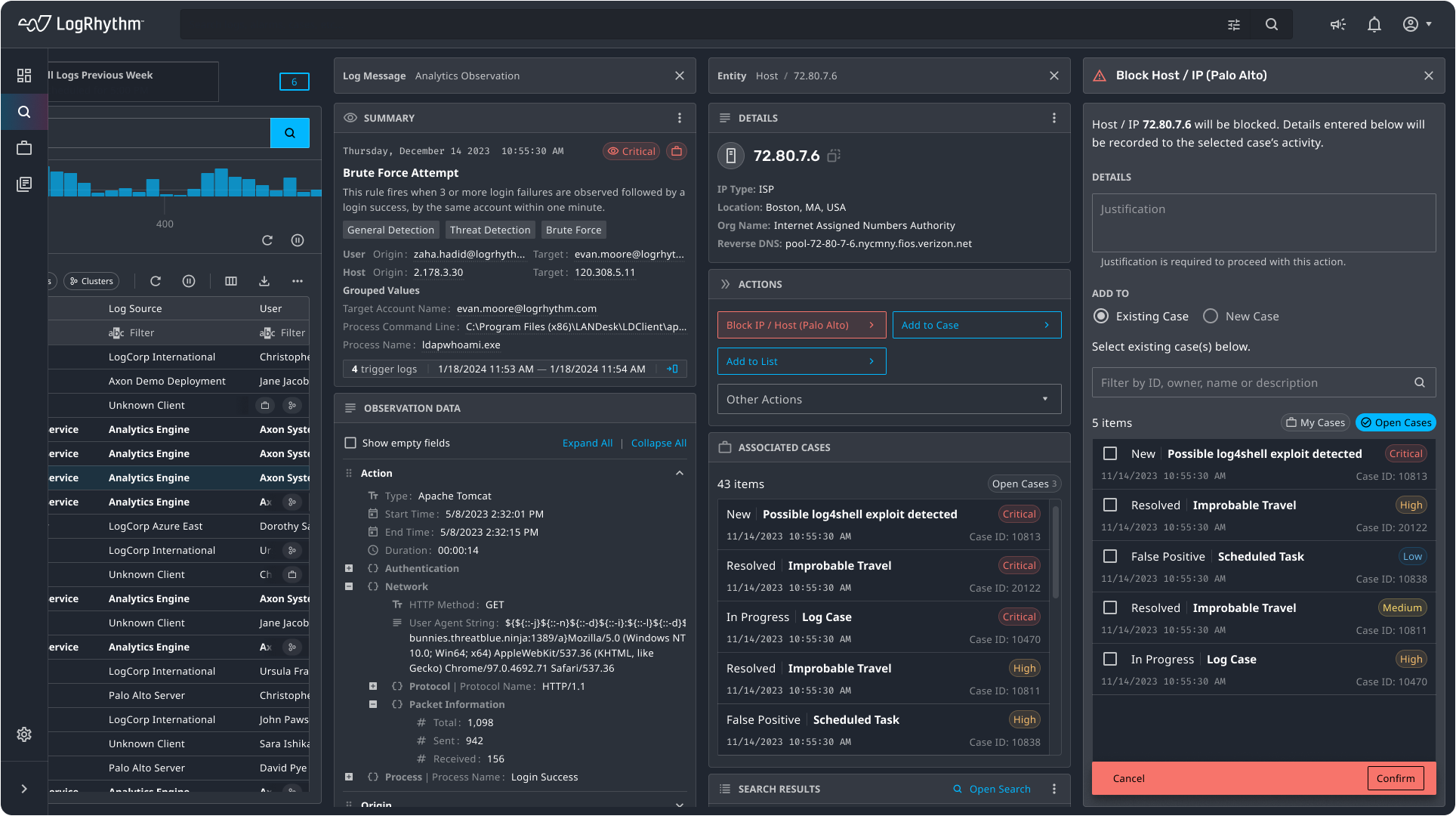1456x816 pixels.
Task: Open search filter sliders icon in top bar
Action: tap(1234, 25)
